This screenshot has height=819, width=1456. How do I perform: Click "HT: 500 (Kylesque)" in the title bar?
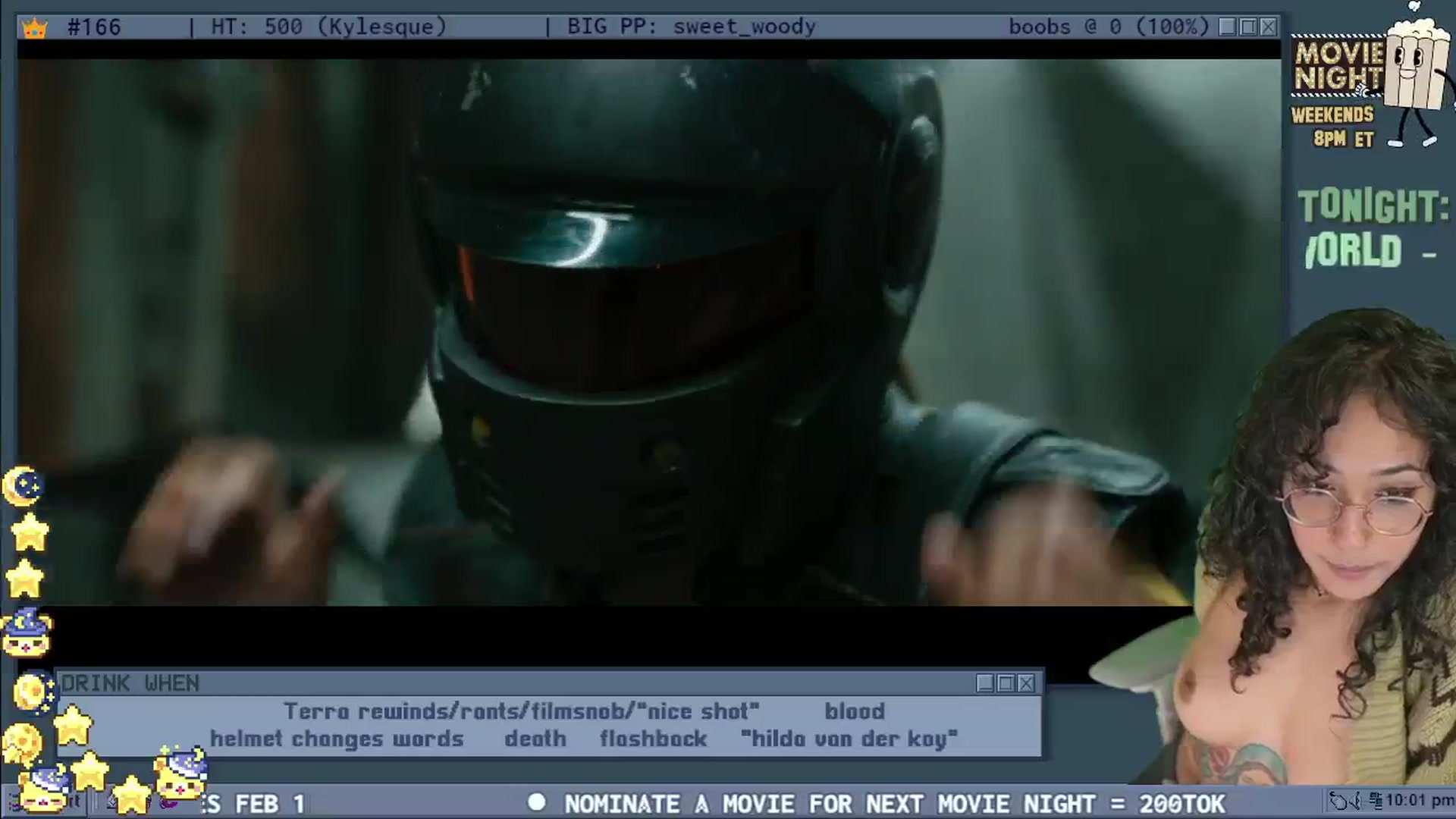click(x=329, y=27)
